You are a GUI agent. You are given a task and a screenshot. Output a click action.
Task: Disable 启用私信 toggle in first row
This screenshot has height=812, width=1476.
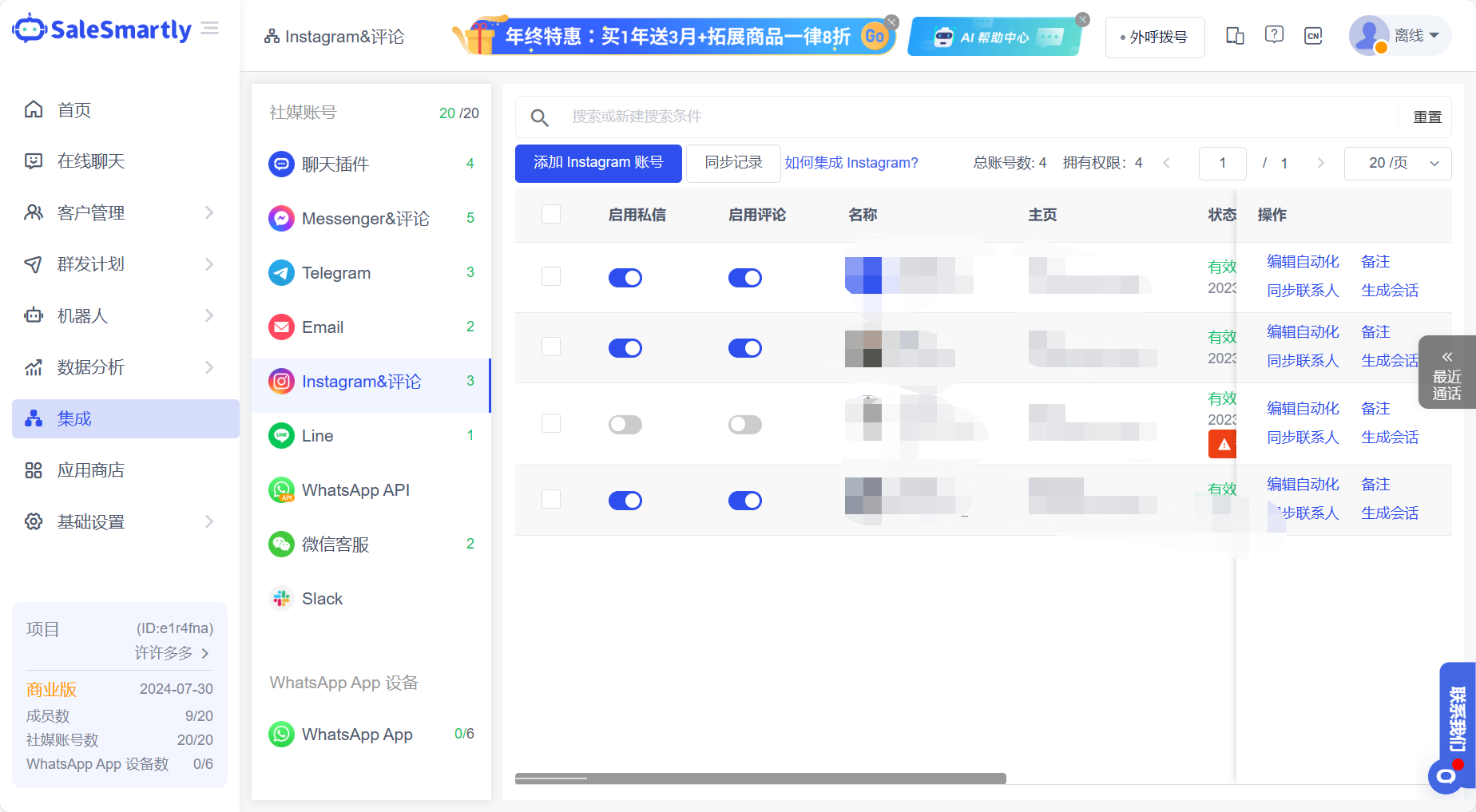[625, 278]
